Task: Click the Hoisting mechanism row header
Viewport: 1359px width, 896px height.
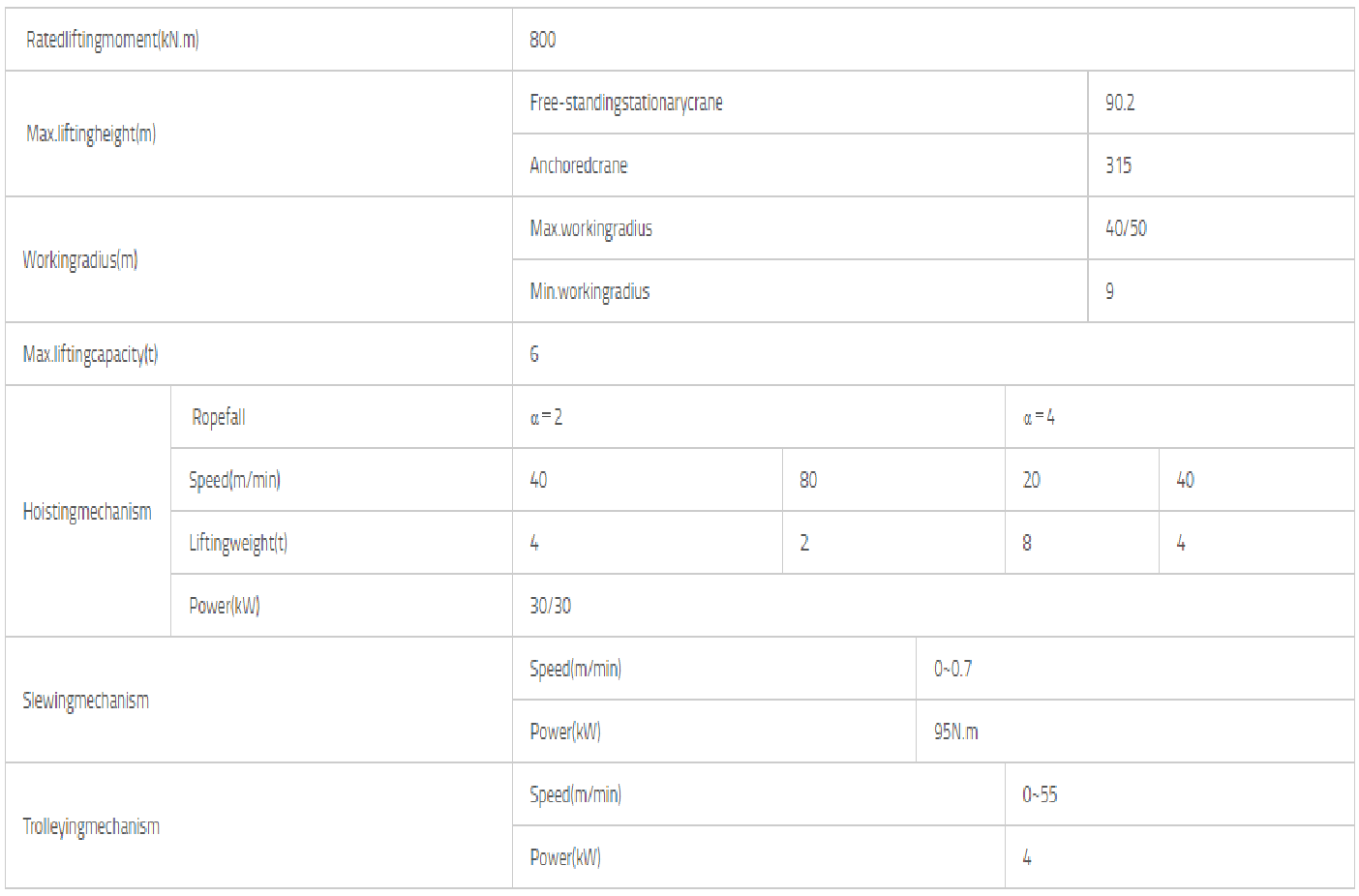Action: point(87,511)
